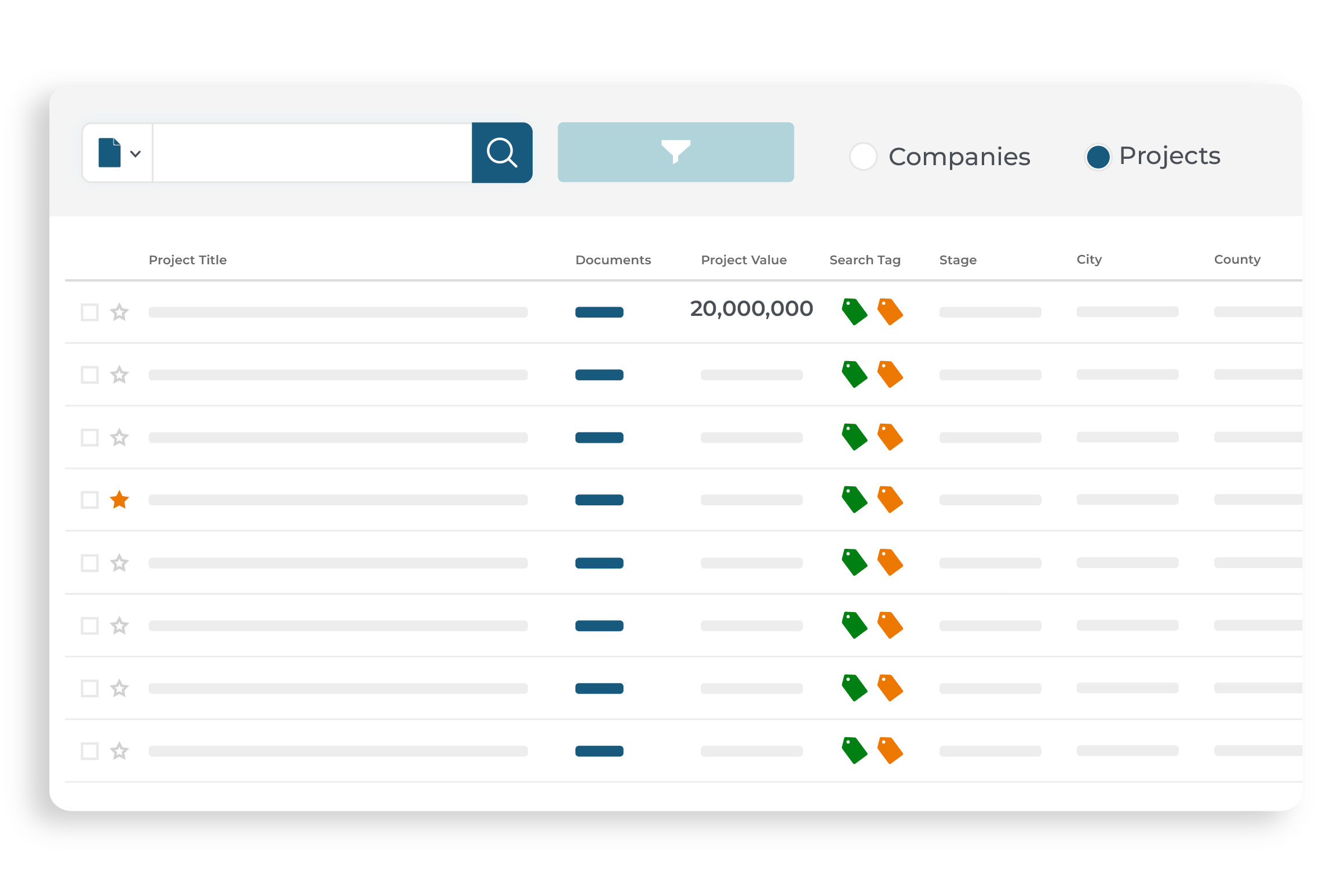Select the Projects radio button
Viewport: 1329px width, 896px height.
click(x=1098, y=156)
